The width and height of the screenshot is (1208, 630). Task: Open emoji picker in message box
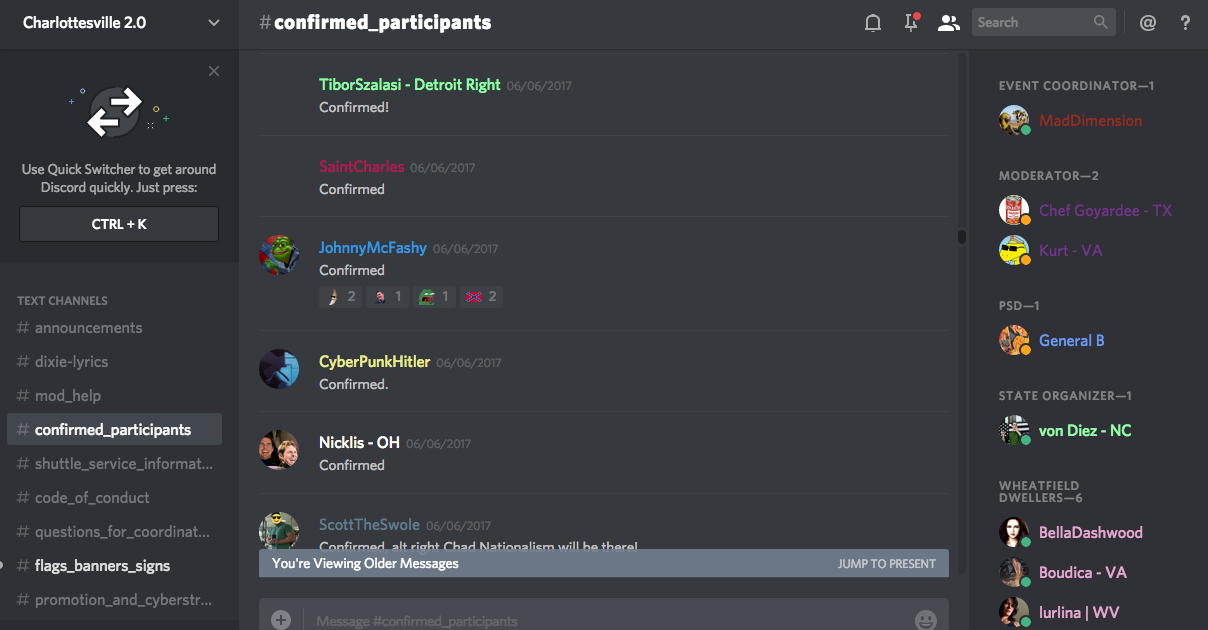pyautogui.click(x=926, y=620)
